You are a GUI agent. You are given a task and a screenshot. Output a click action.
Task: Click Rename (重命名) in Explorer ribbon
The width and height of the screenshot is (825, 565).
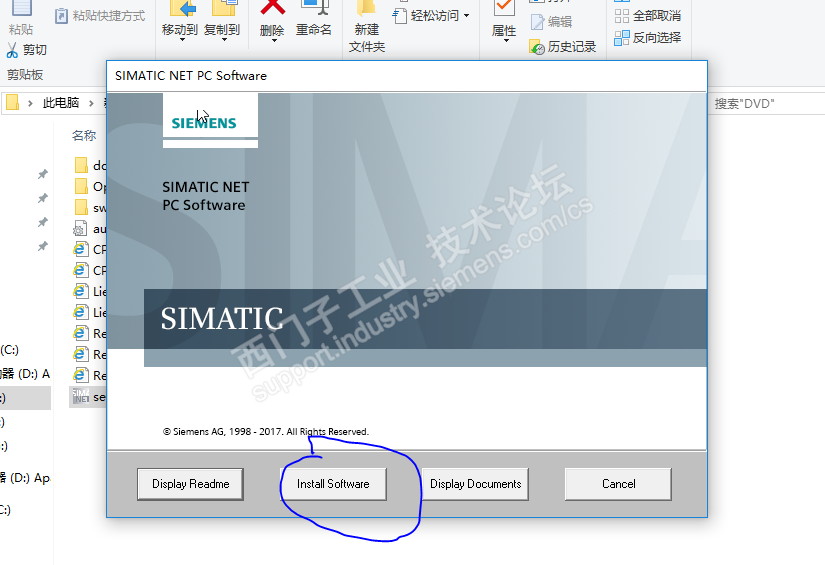tap(314, 18)
